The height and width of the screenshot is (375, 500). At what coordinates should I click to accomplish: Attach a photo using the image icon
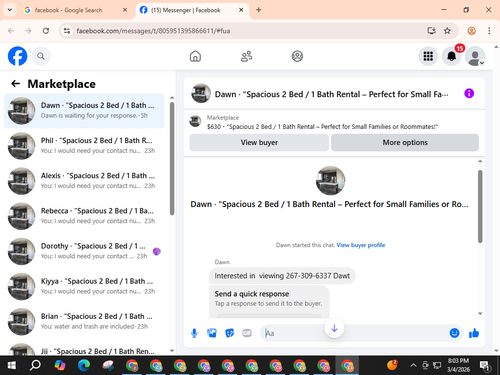pos(212,333)
